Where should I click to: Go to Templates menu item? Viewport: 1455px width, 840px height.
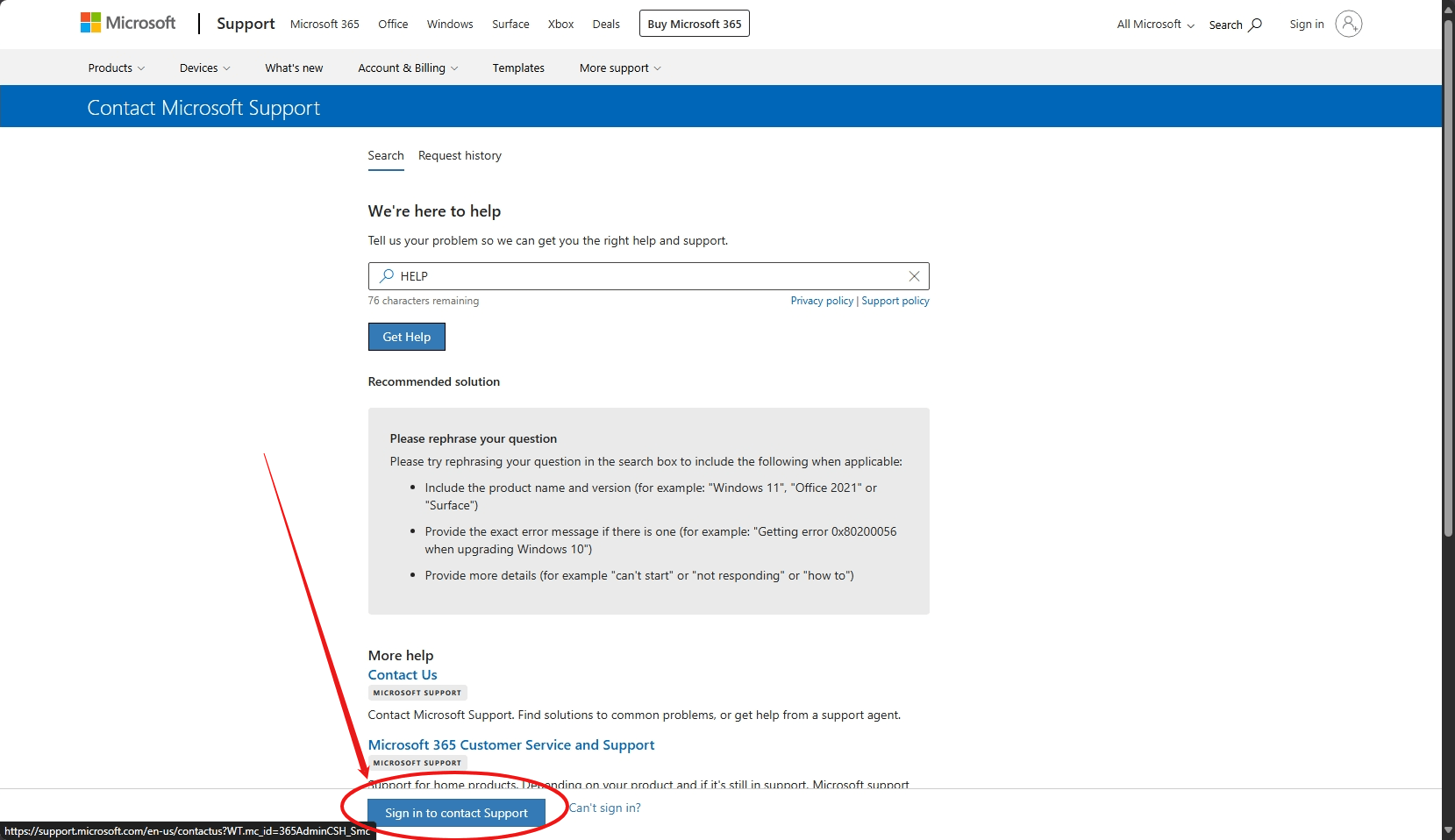tap(518, 68)
